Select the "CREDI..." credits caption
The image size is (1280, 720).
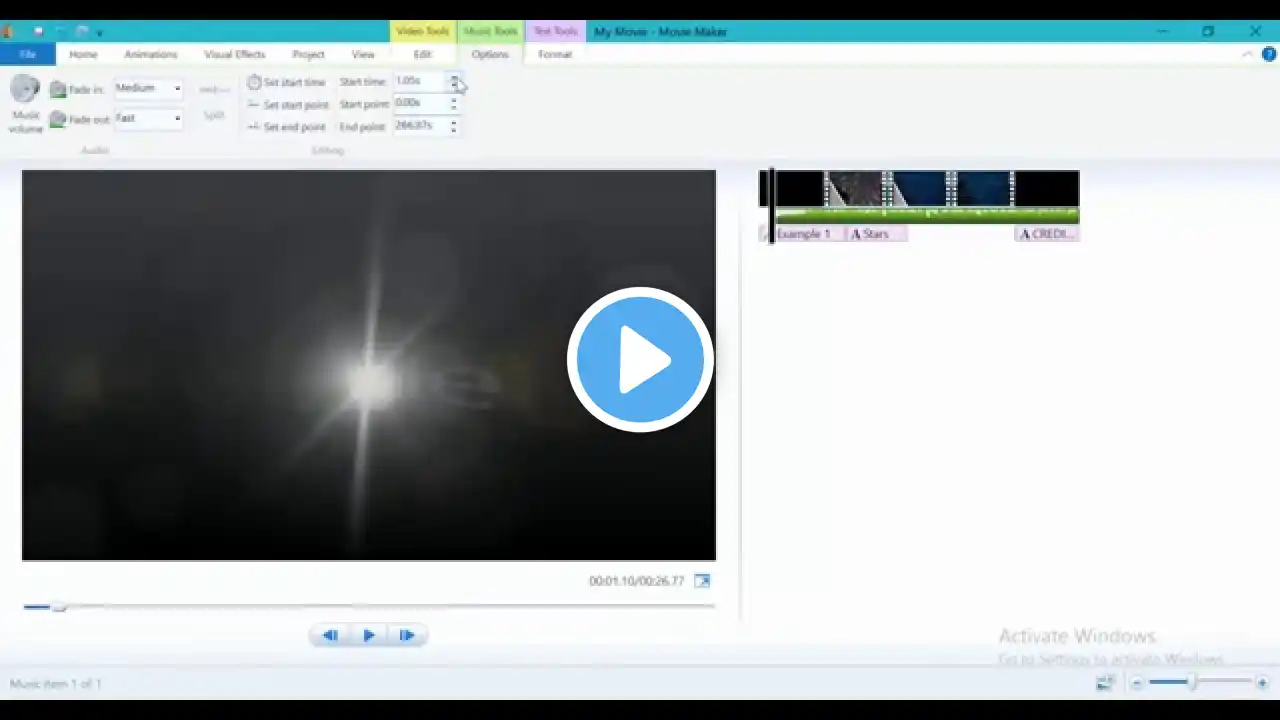point(1046,234)
